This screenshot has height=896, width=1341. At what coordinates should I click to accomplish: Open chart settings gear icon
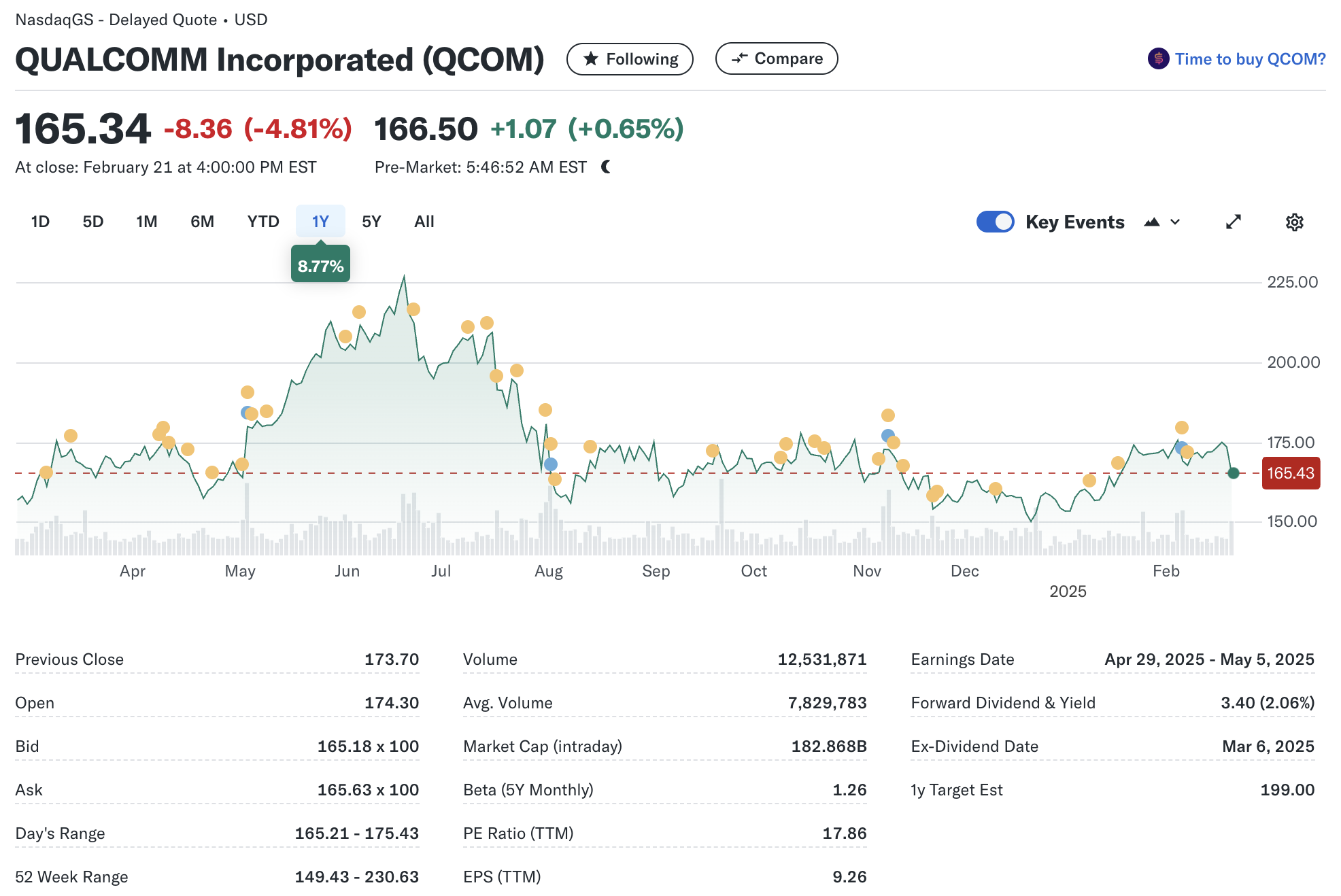pyautogui.click(x=1294, y=222)
